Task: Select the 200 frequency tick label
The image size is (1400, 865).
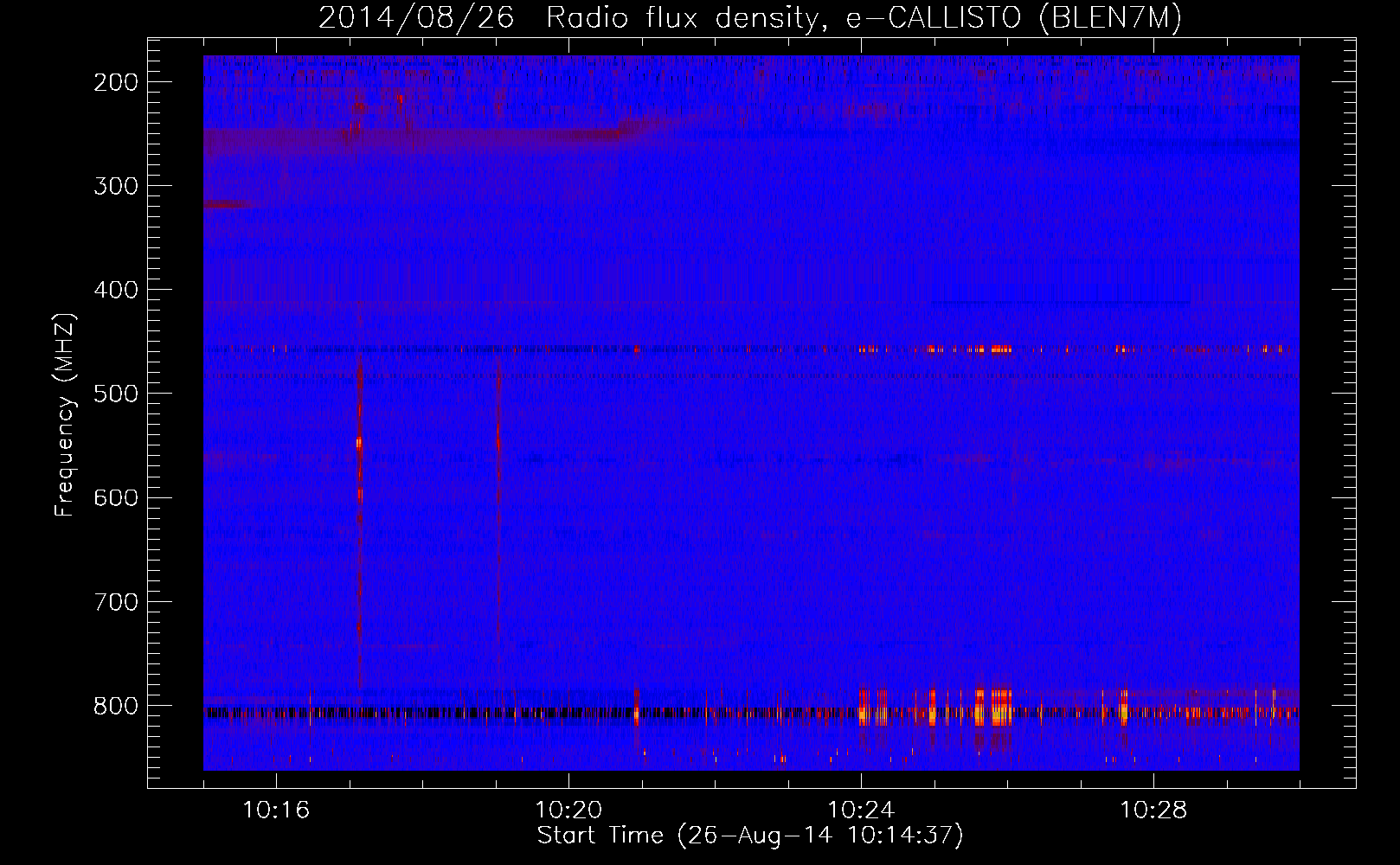Action: 115,82
